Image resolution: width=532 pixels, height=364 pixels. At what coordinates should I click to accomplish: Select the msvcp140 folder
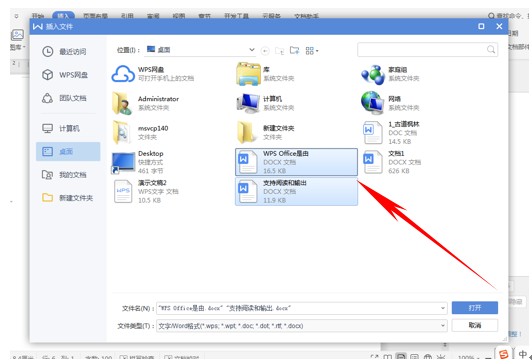coord(140,132)
